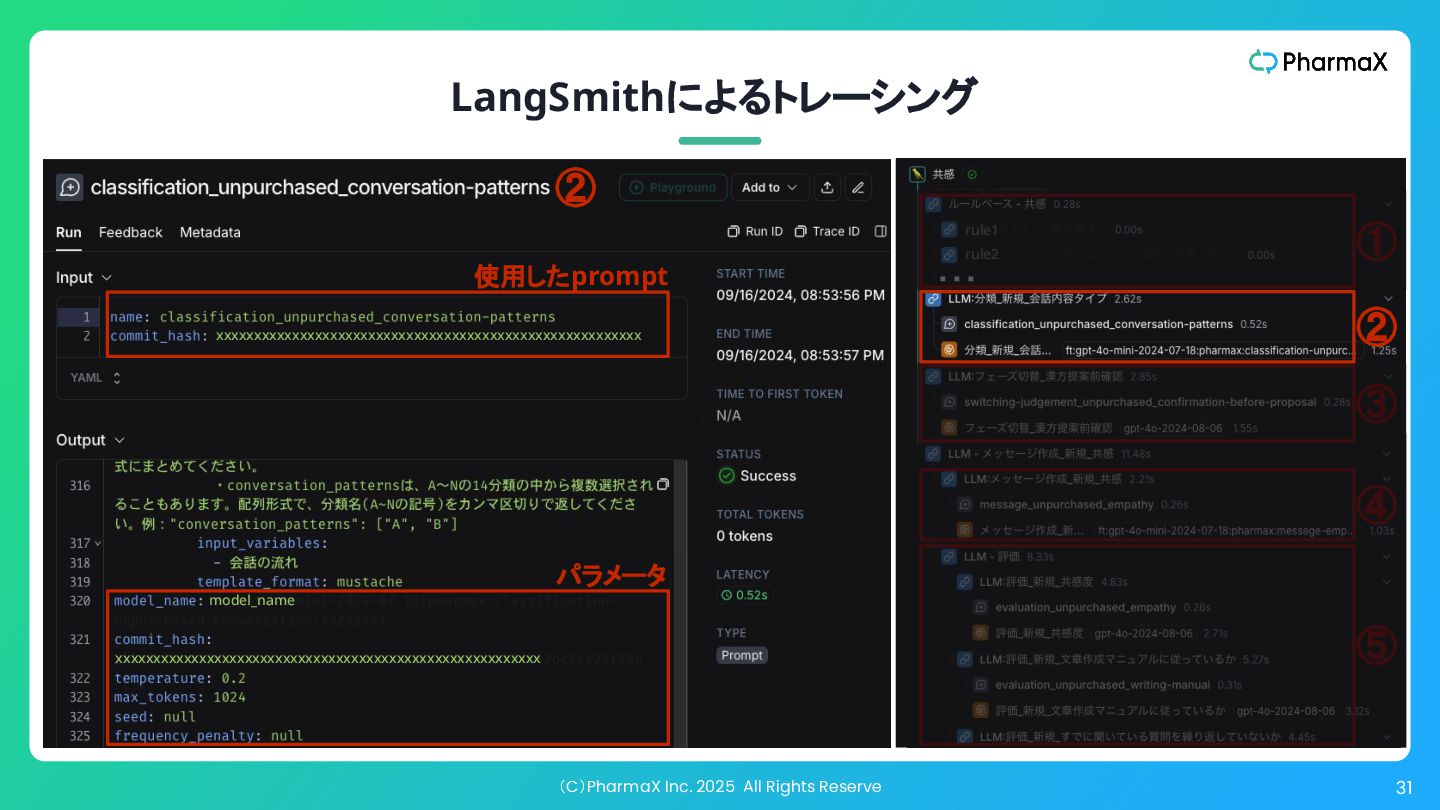This screenshot has height=810, width=1440.
Task: Fold output line 317 with its arrow
Action: coord(97,543)
